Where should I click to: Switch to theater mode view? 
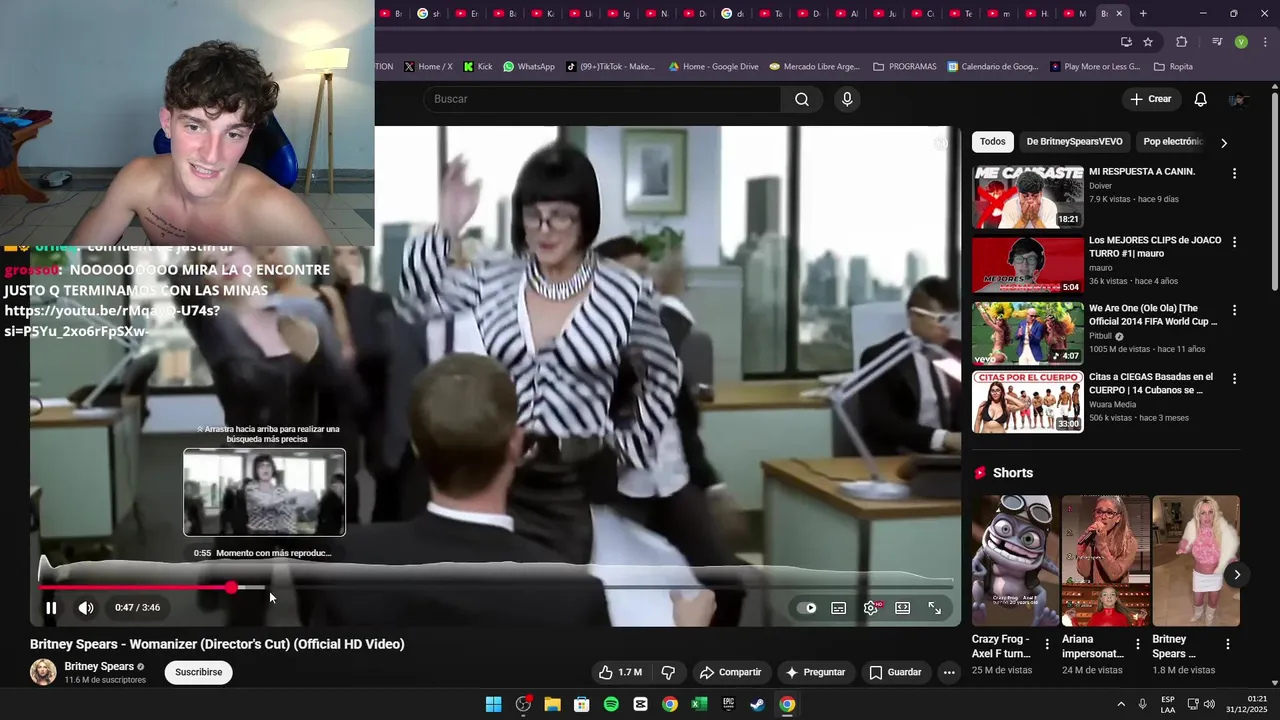click(x=903, y=608)
